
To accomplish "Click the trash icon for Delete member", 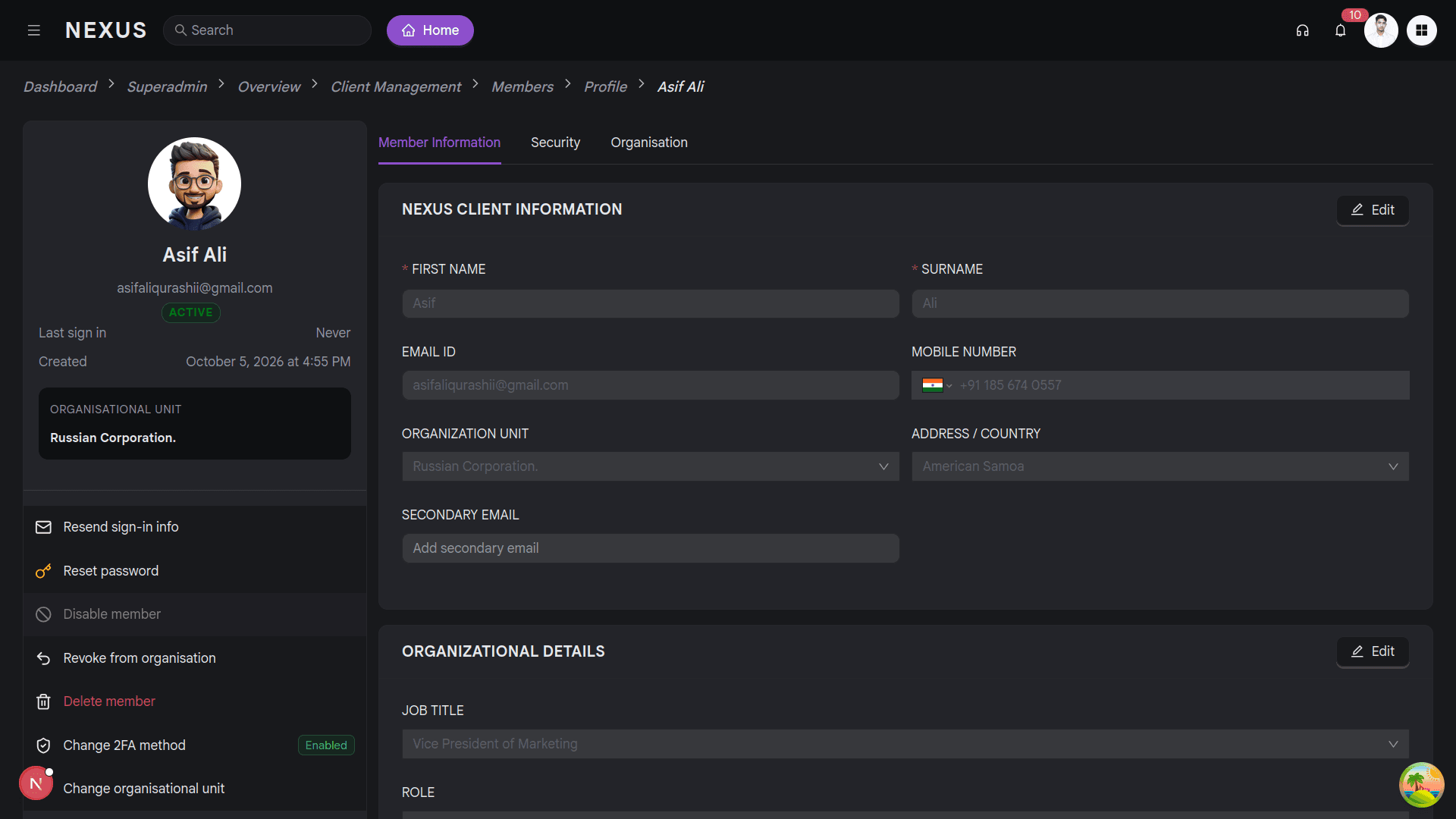I will 43,701.
